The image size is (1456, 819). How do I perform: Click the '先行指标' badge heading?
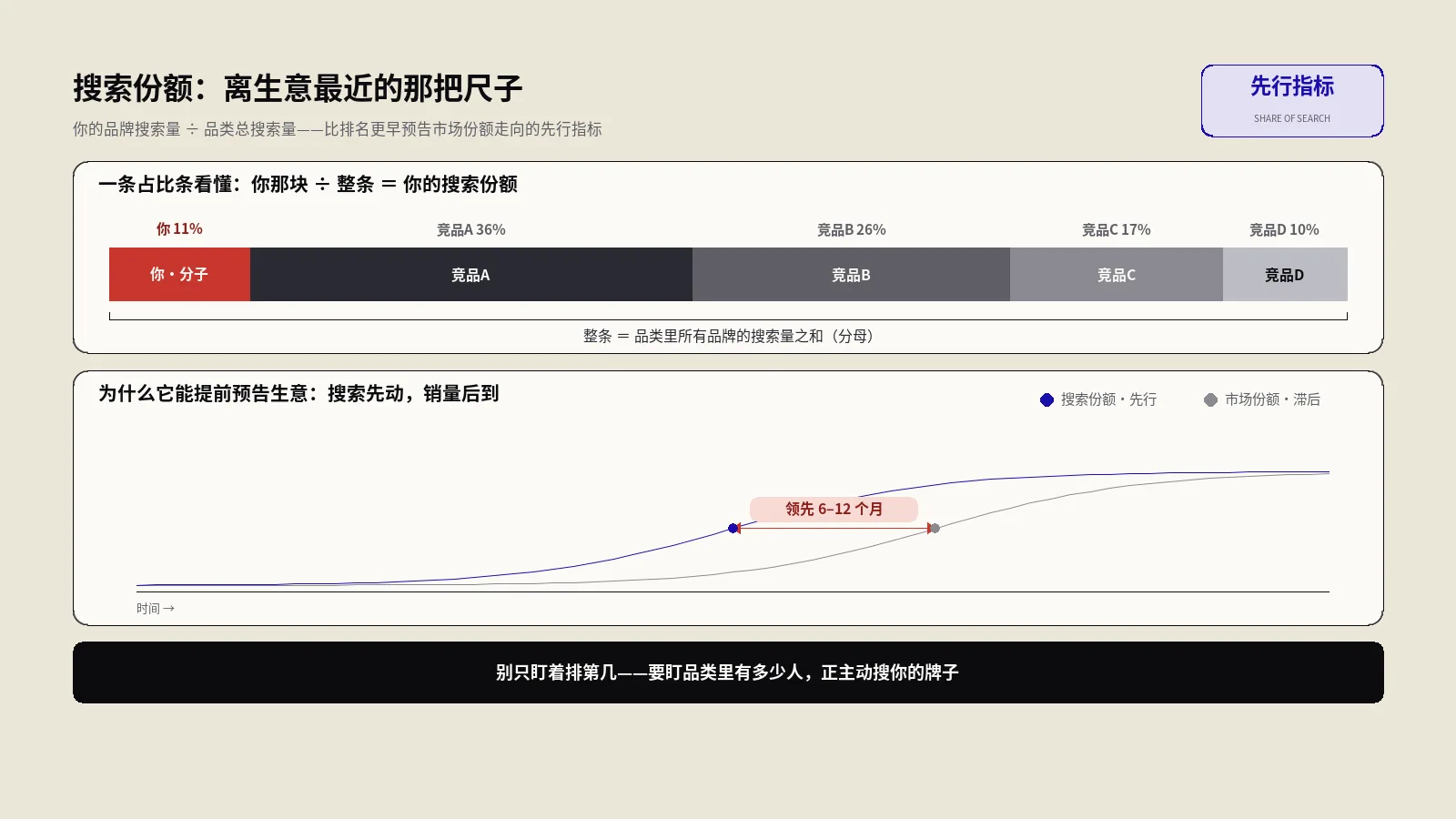click(x=1291, y=86)
